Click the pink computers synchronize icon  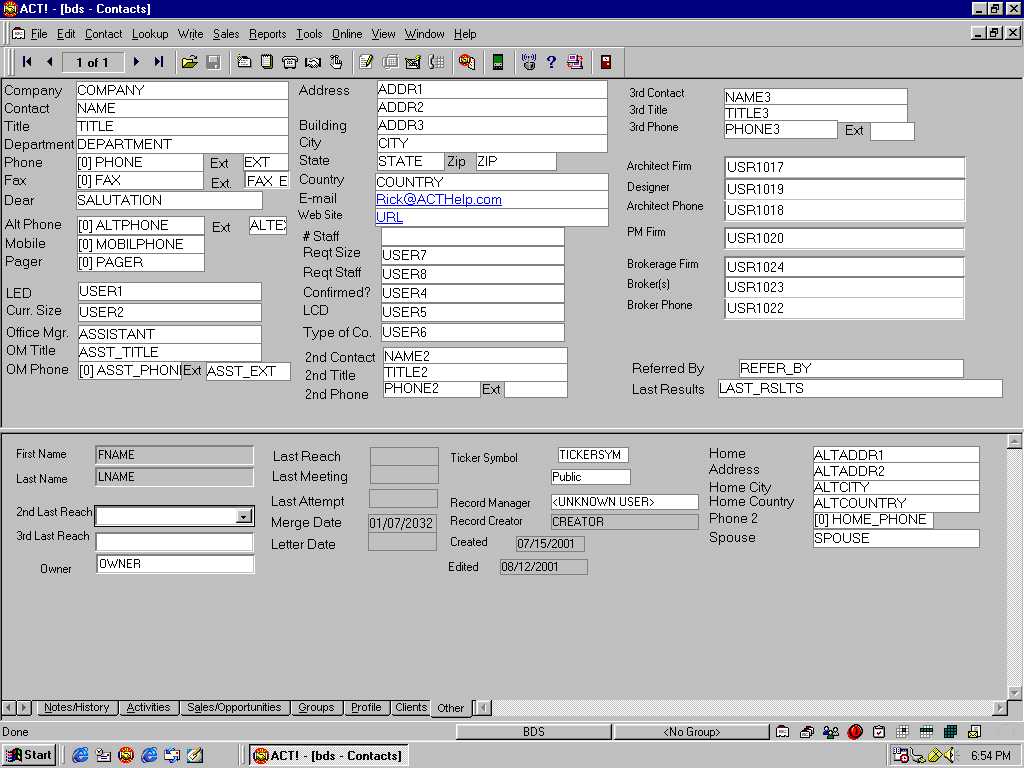pyautogui.click(x=575, y=62)
